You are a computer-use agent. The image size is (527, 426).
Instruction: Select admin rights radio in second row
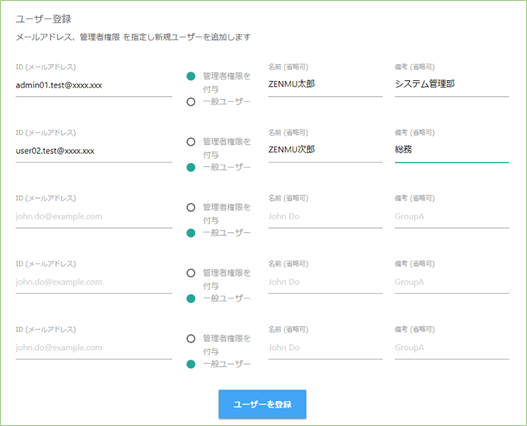[191, 142]
